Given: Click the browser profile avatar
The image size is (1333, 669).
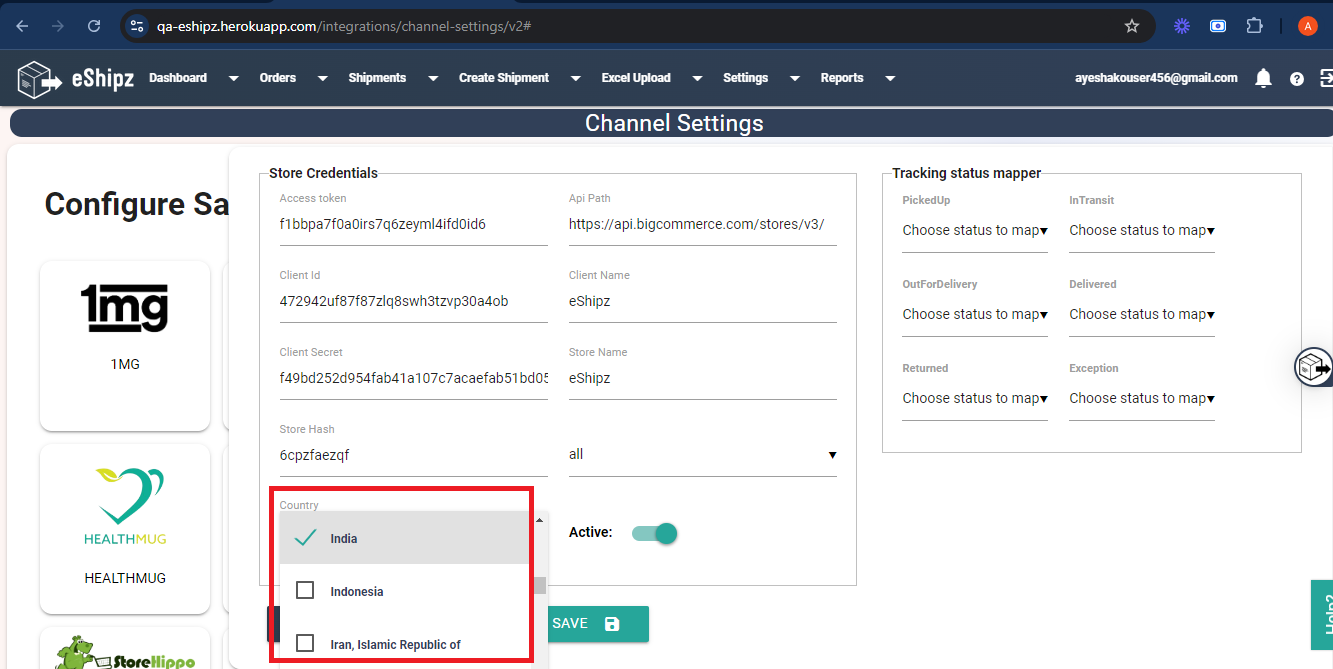Looking at the screenshot, I should (x=1307, y=26).
